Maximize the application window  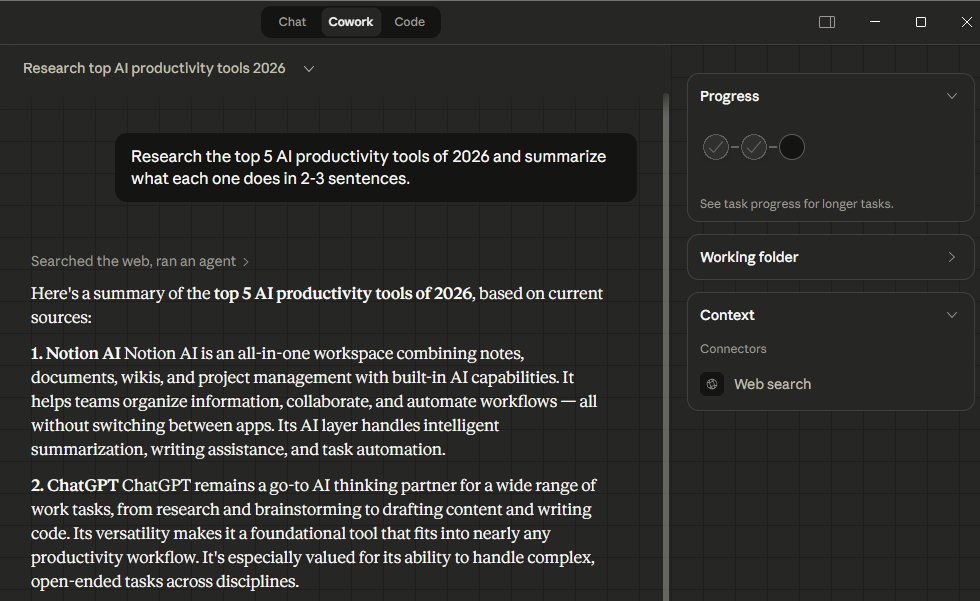pyautogui.click(x=921, y=22)
